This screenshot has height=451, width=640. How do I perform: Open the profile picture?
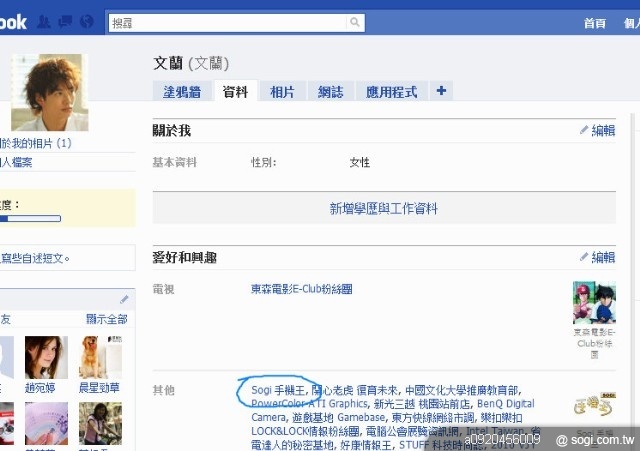pos(50,92)
